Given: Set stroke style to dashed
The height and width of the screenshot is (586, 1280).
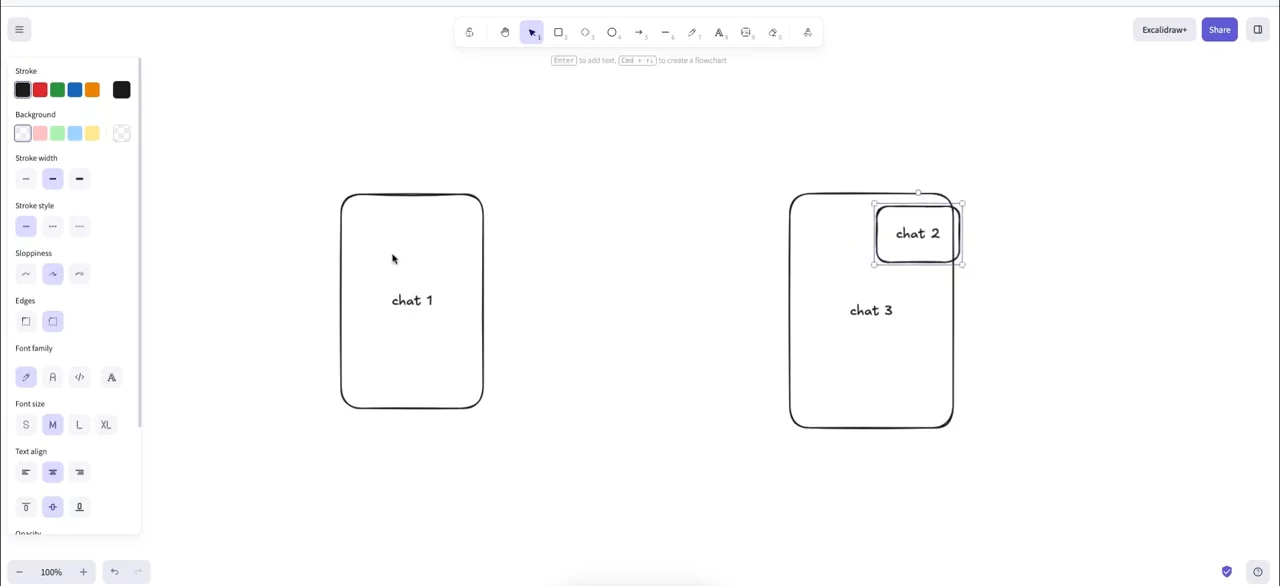Looking at the screenshot, I should pos(53,226).
